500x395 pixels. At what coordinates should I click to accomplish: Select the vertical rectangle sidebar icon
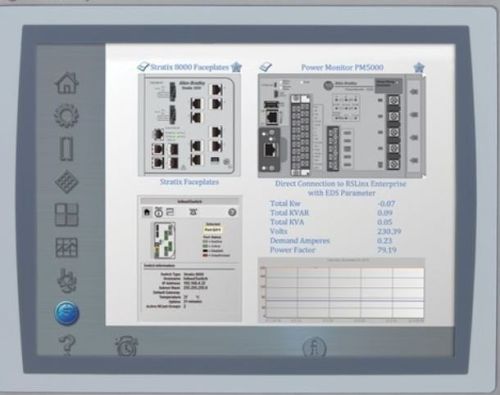[x=67, y=149]
